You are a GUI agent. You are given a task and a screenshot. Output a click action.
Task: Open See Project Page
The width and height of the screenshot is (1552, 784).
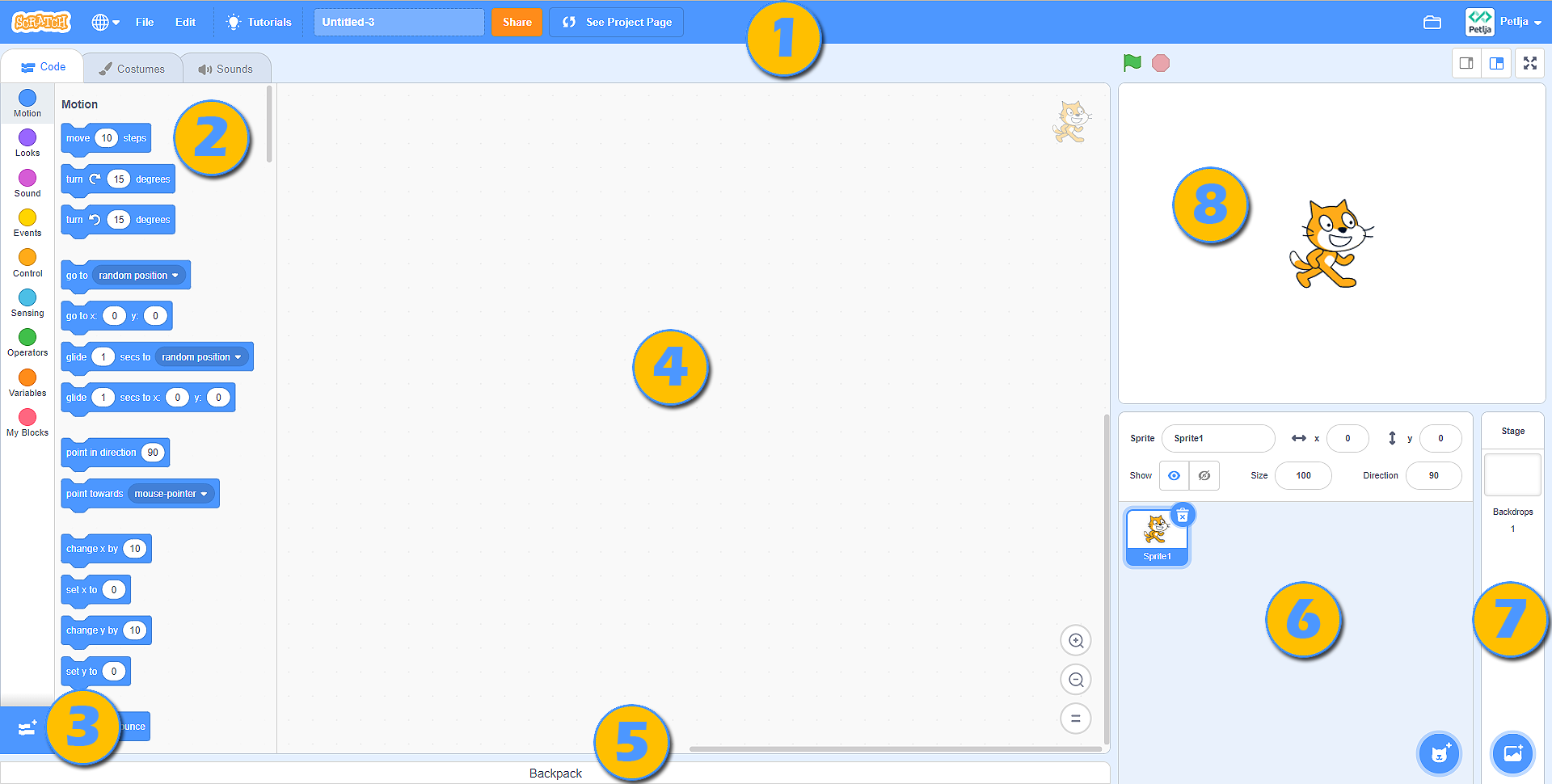click(x=616, y=23)
